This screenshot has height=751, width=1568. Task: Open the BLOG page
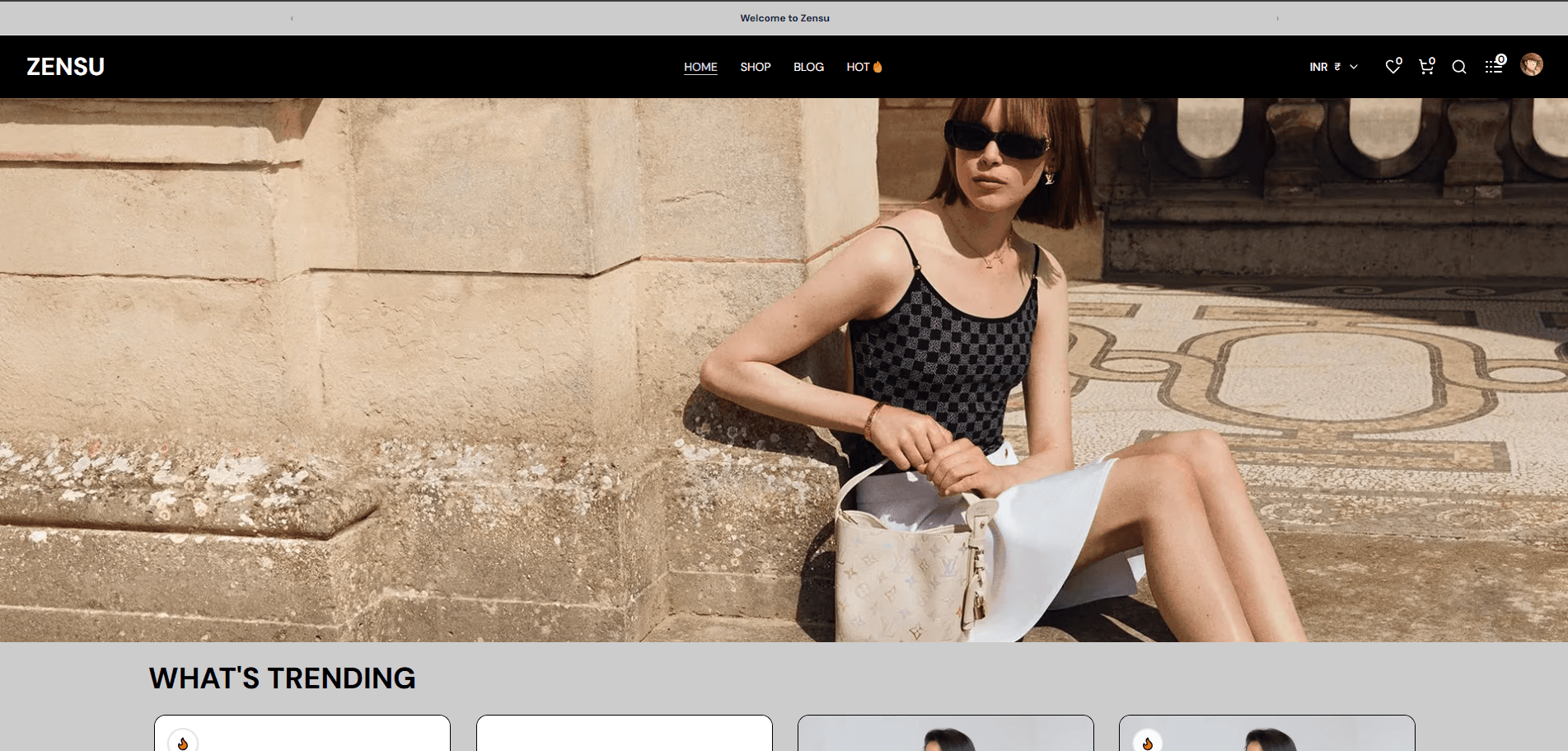click(x=808, y=67)
